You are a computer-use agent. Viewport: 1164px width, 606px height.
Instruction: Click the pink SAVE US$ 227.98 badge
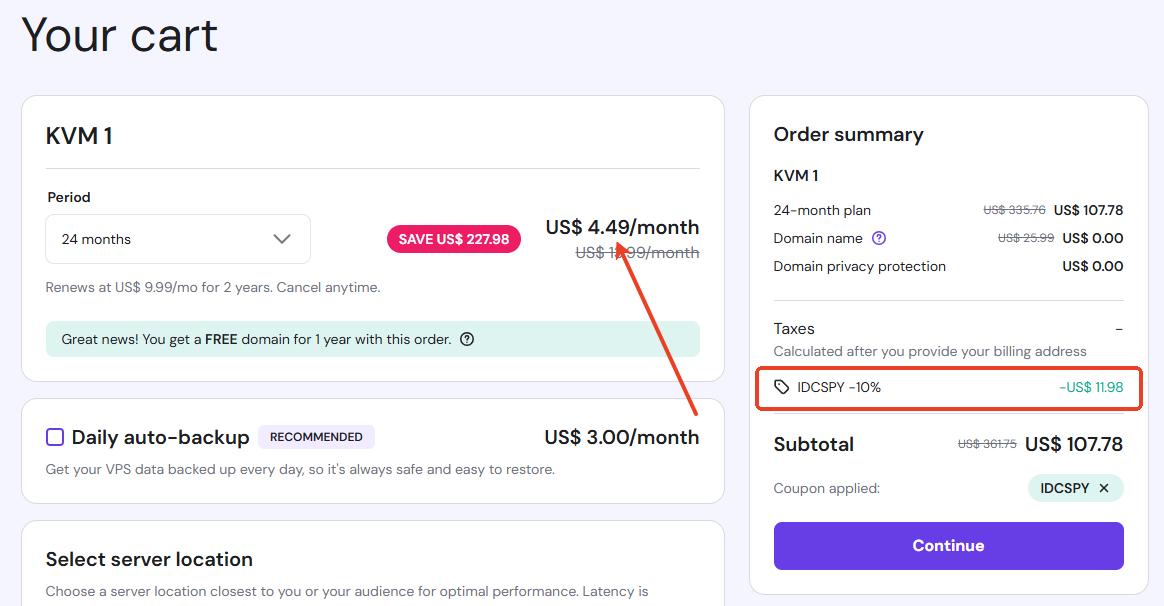[454, 239]
